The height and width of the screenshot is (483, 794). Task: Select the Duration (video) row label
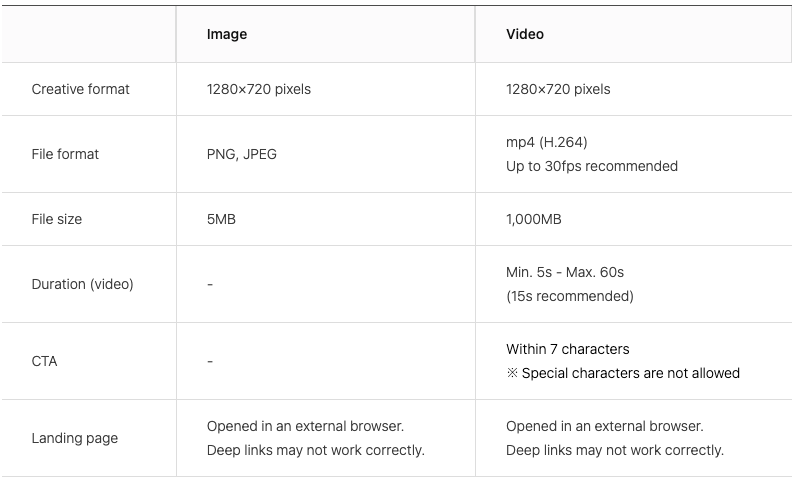click(83, 284)
